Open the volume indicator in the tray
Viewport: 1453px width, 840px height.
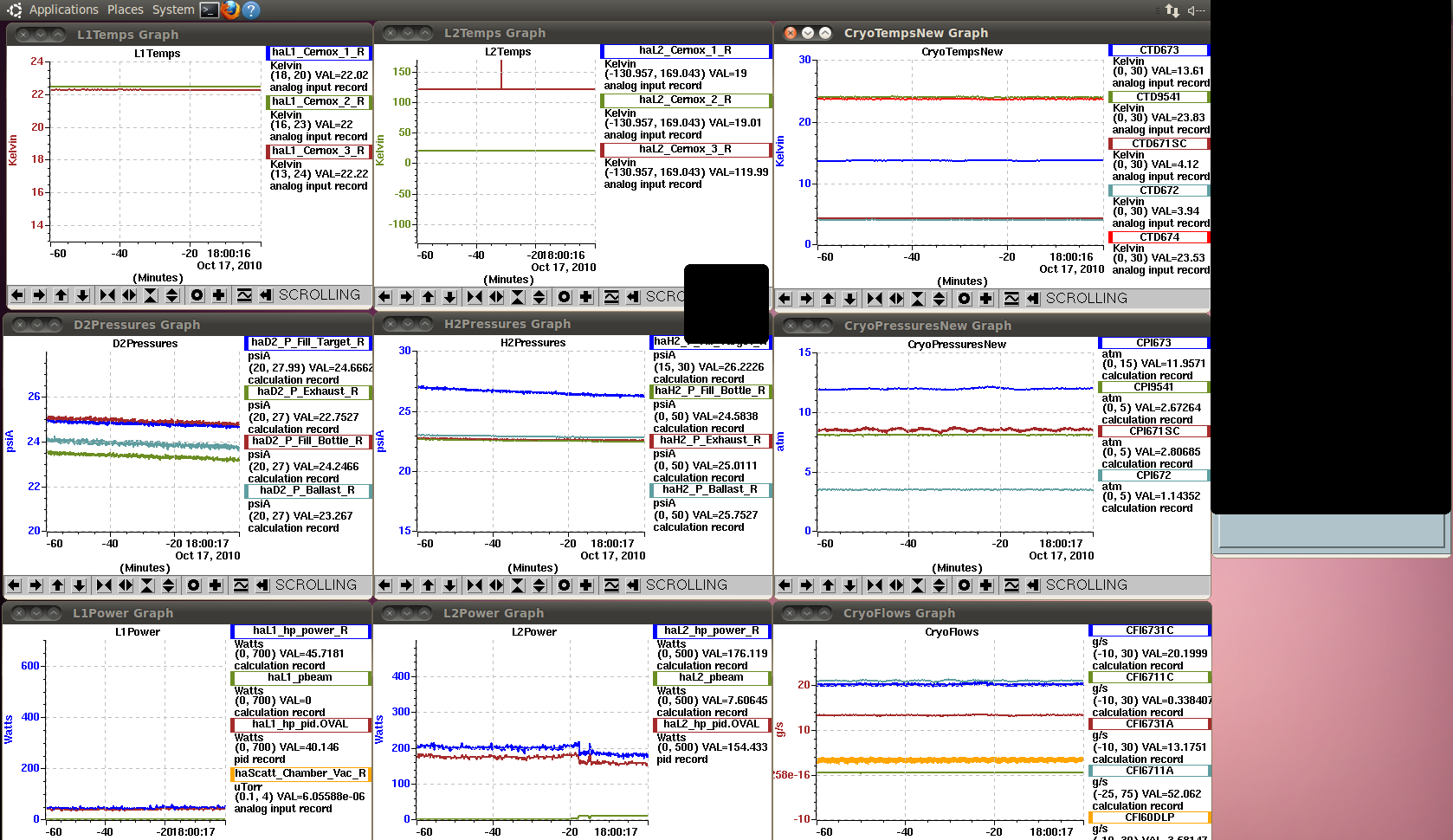tap(1197, 10)
